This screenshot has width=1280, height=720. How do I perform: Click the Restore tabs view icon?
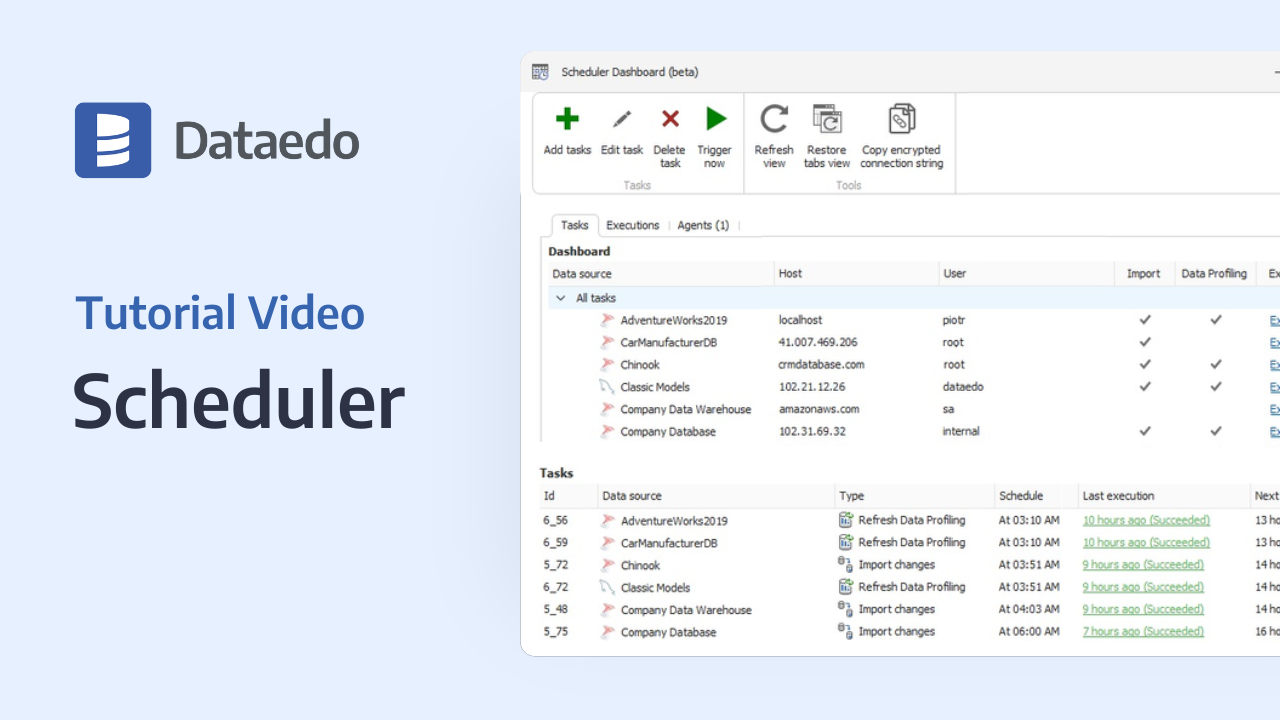(x=827, y=119)
